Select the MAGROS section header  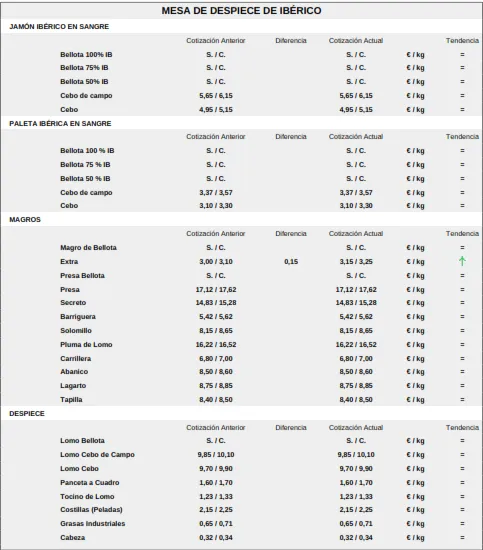pos(25,220)
